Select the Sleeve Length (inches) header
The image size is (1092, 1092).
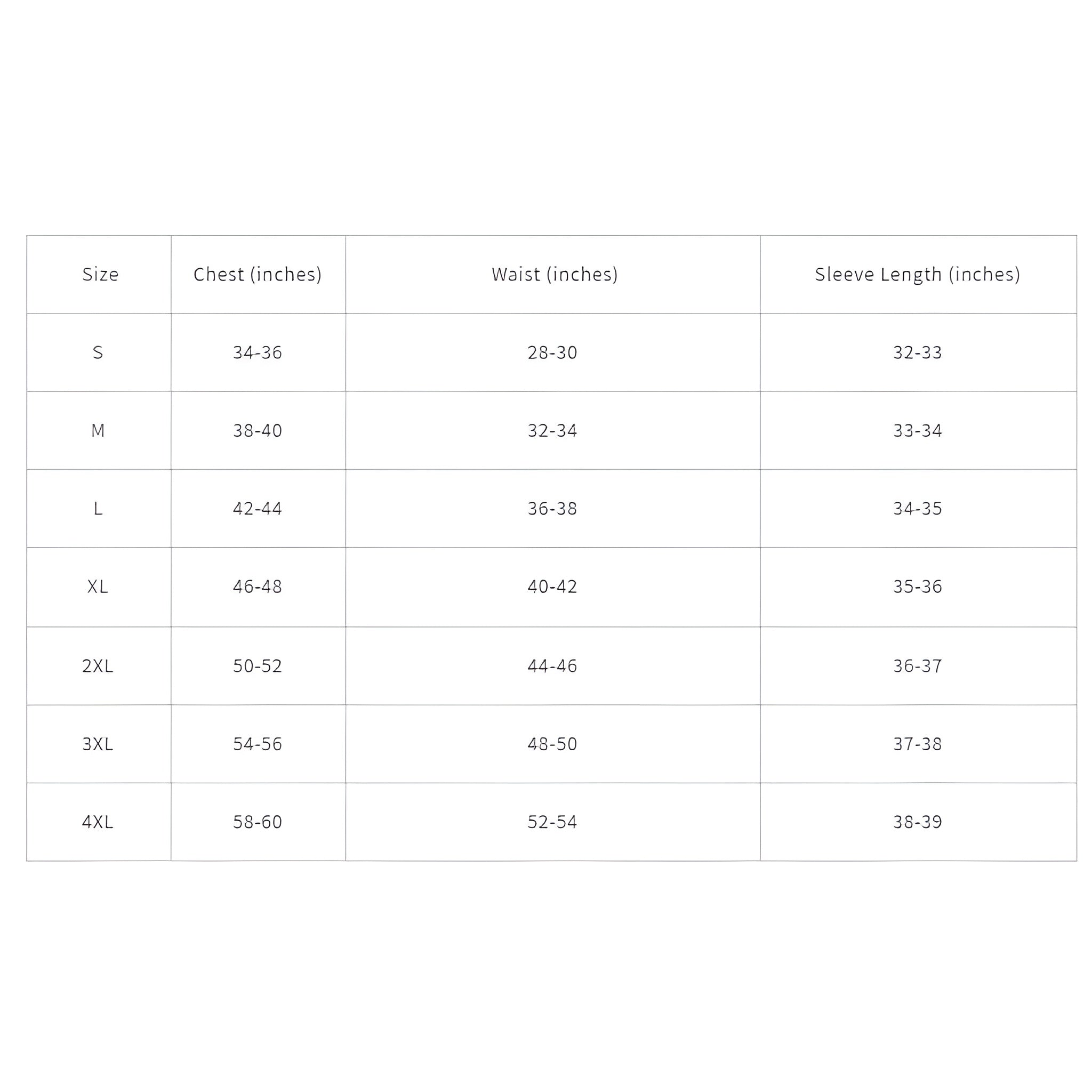917,275
